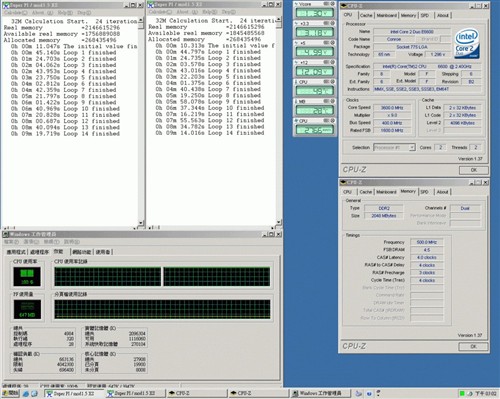Click the fan icon on the CPU fan speed widget
The width and height of the screenshot is (500, 399).
coord(296,121)
